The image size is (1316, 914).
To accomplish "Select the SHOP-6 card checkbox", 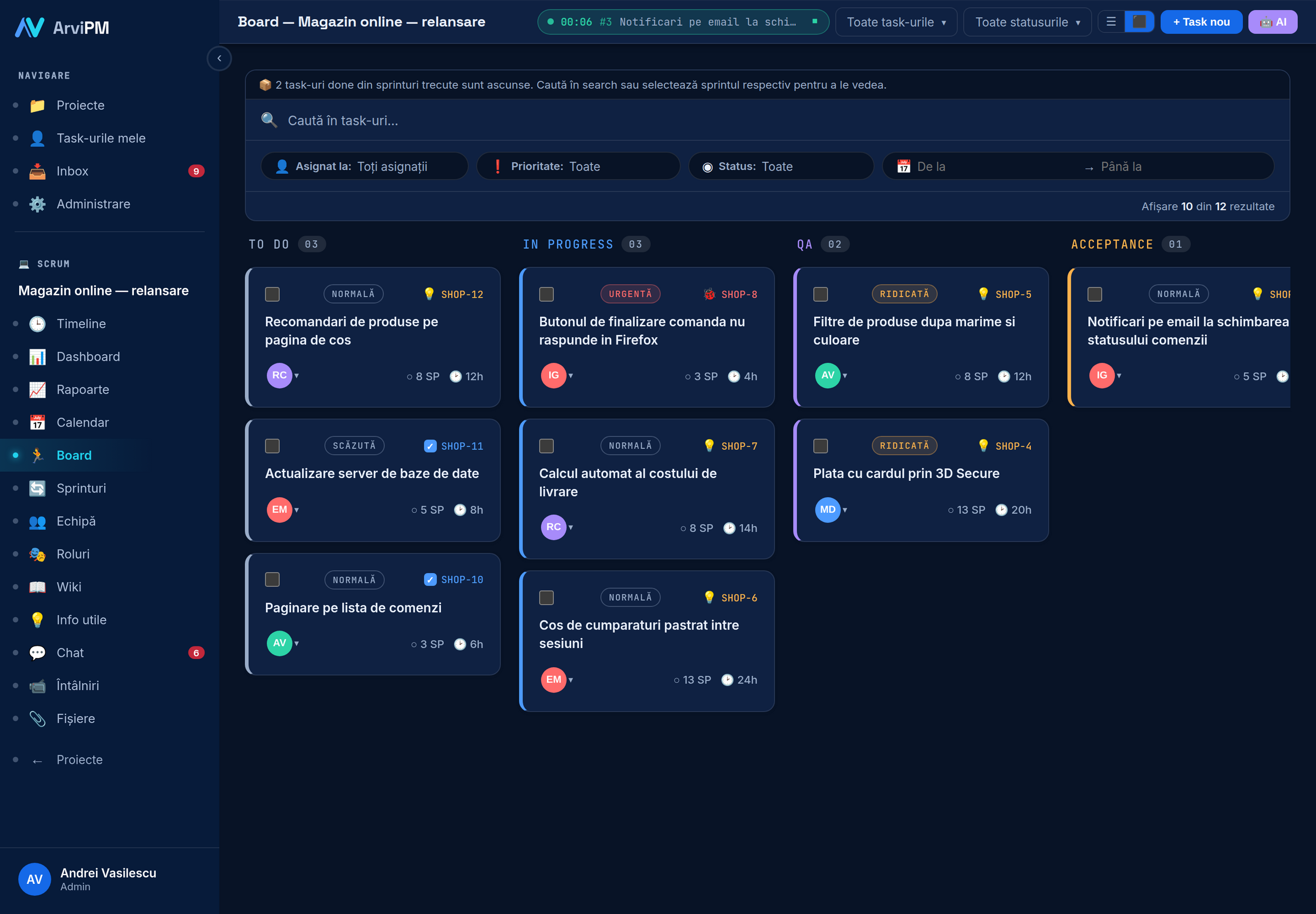I will pyautogui.click(x=546, y=598).
